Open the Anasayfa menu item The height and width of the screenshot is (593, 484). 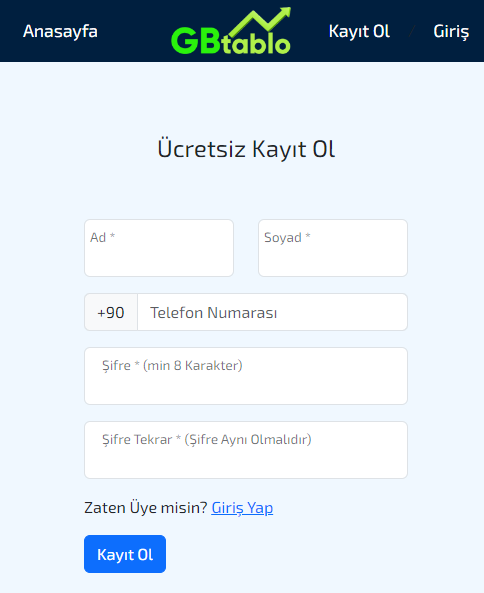(60, 31)
